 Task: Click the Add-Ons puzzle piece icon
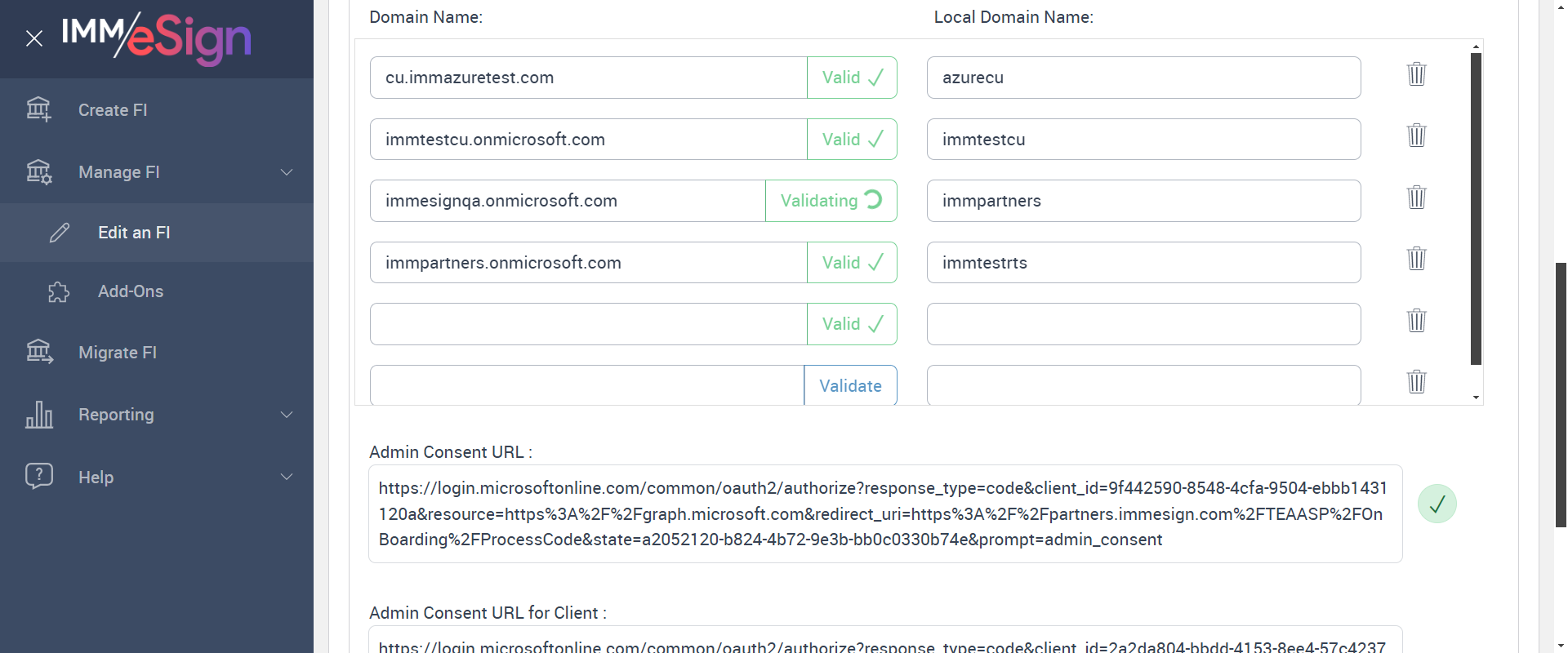[x=59, y=291]
